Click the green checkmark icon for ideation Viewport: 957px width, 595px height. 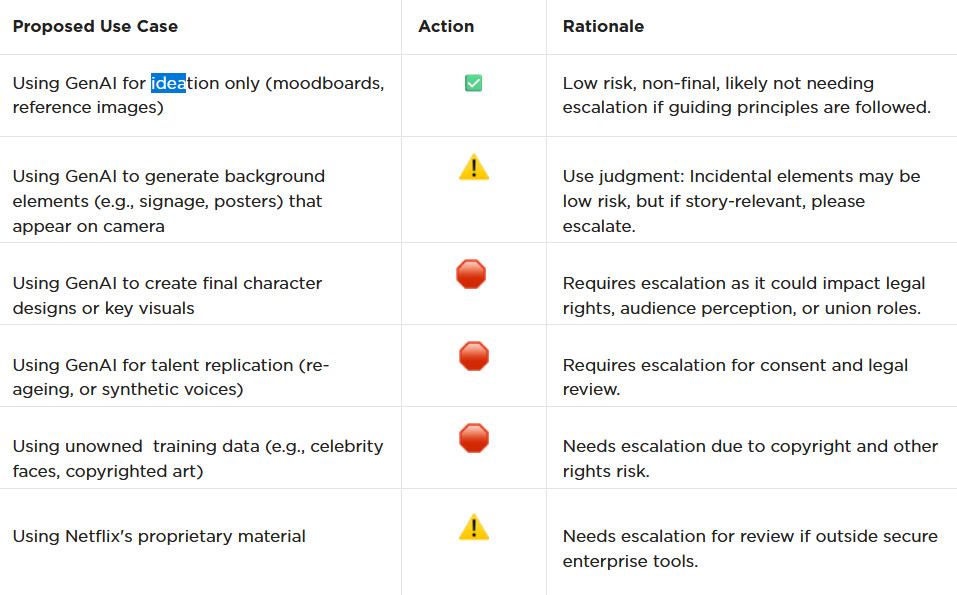[x=473, y=83]
